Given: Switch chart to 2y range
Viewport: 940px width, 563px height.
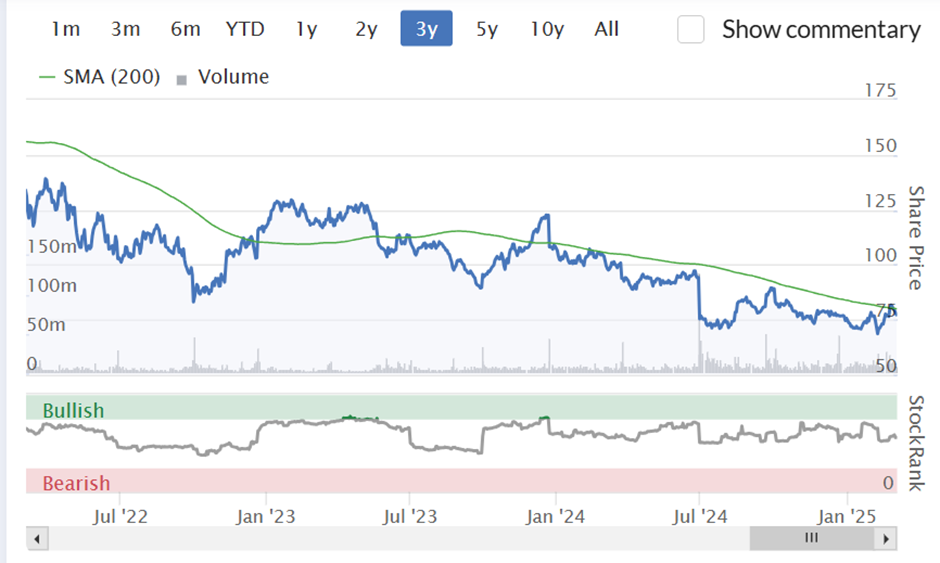Looking at the screenshot, I should pos(366,29).
